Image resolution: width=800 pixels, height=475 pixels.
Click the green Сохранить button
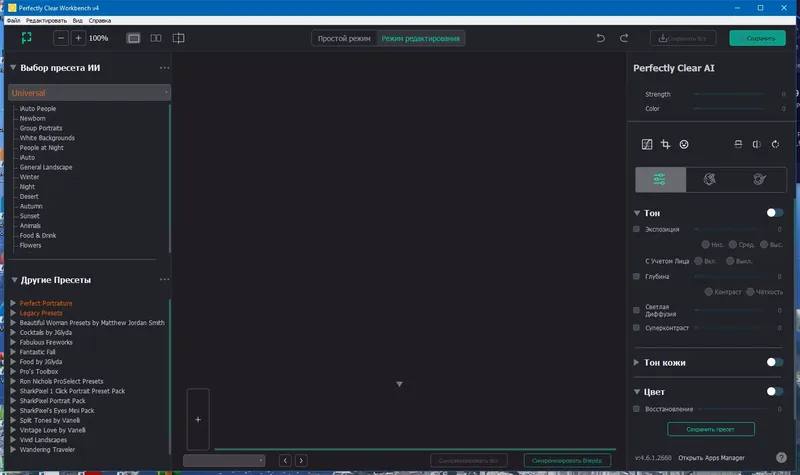pyautogui.click(x=757, y=38)
